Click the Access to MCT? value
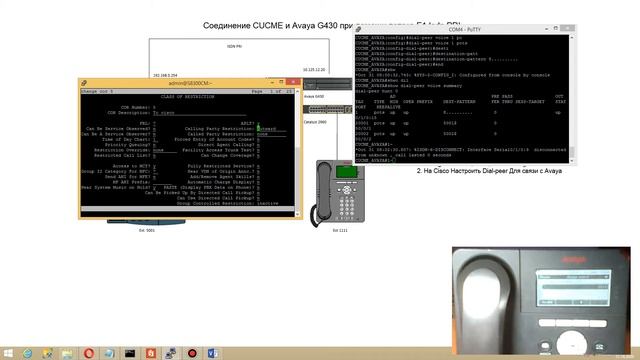The height and width of the screenshot is (360, 640). tap(155, 166)
